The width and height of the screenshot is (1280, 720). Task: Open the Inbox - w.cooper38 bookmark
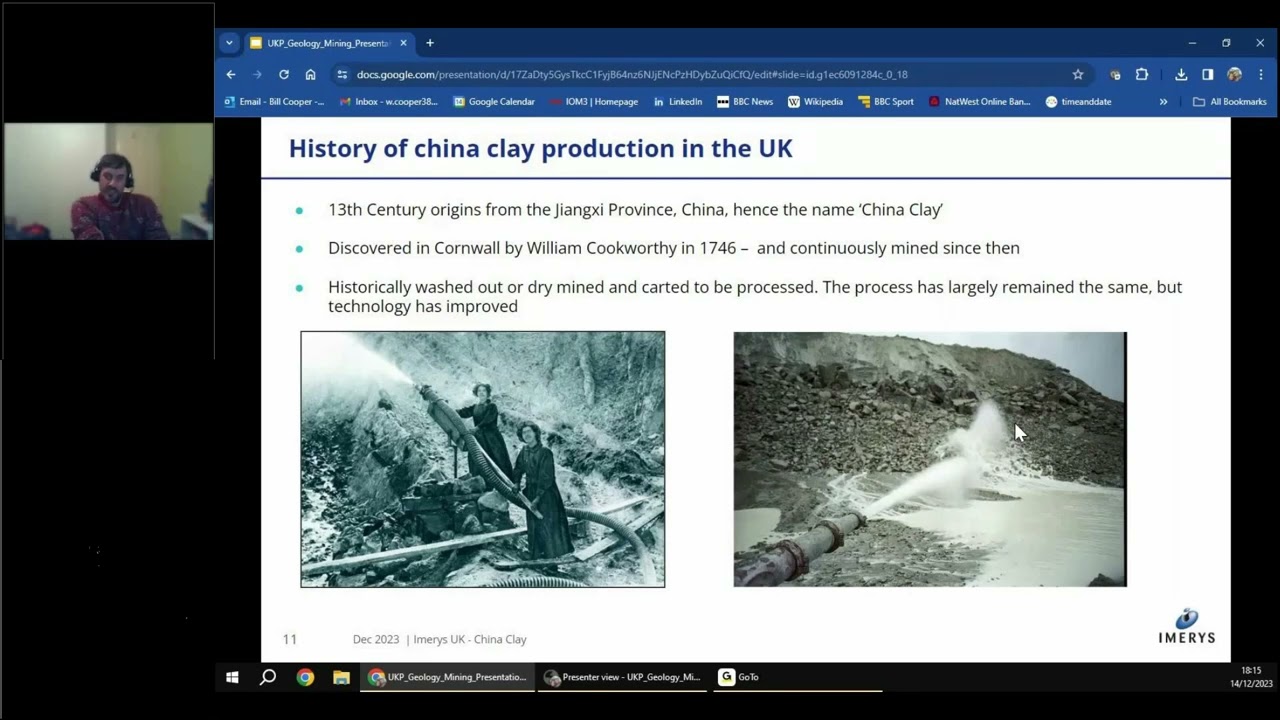click(389, 101)
